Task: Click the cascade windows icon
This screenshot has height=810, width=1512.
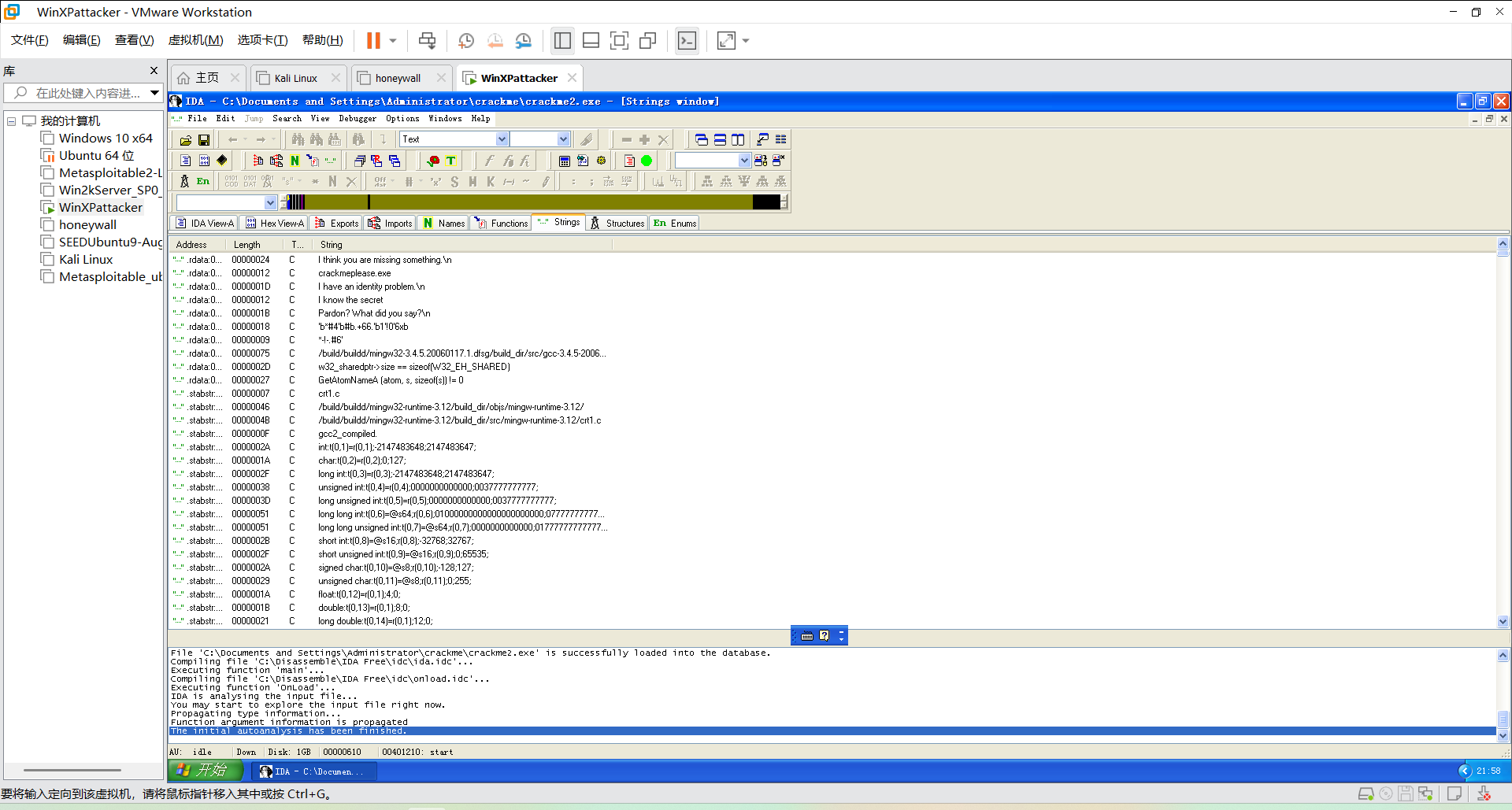Action: (x=702, y=140)
